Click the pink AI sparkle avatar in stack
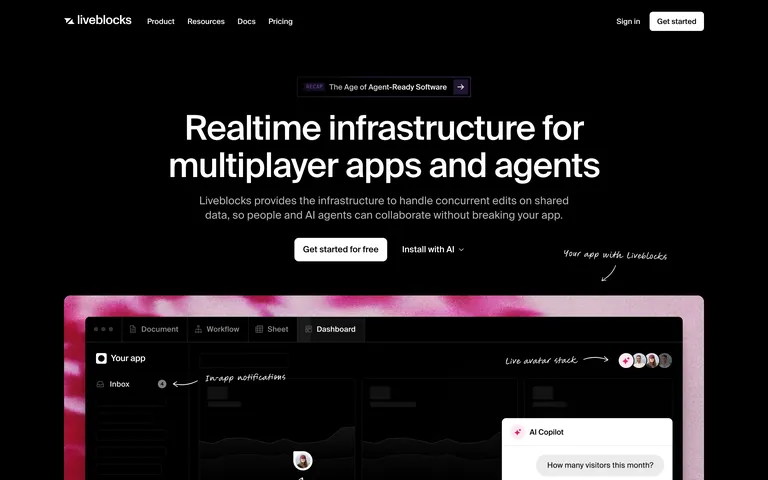This screenshot has width=768, height=480. [x=625, y=360]
